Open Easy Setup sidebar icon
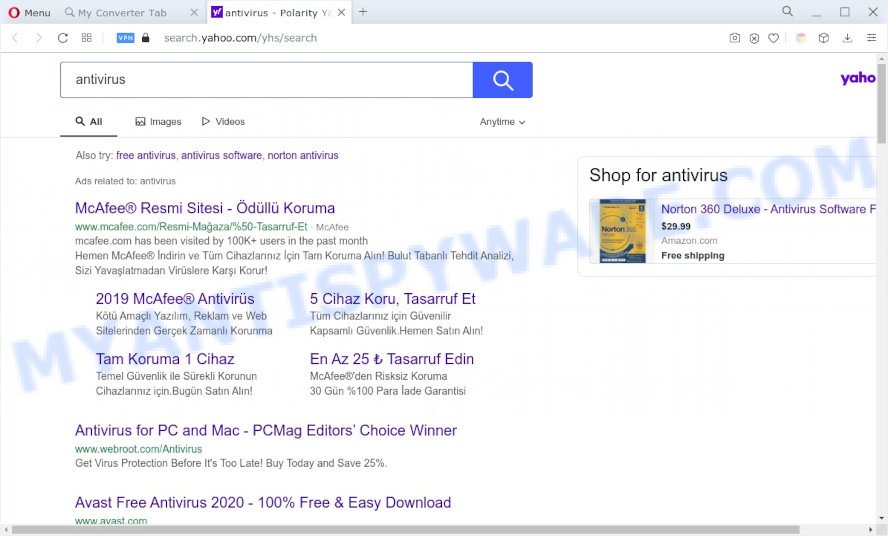 872,38
